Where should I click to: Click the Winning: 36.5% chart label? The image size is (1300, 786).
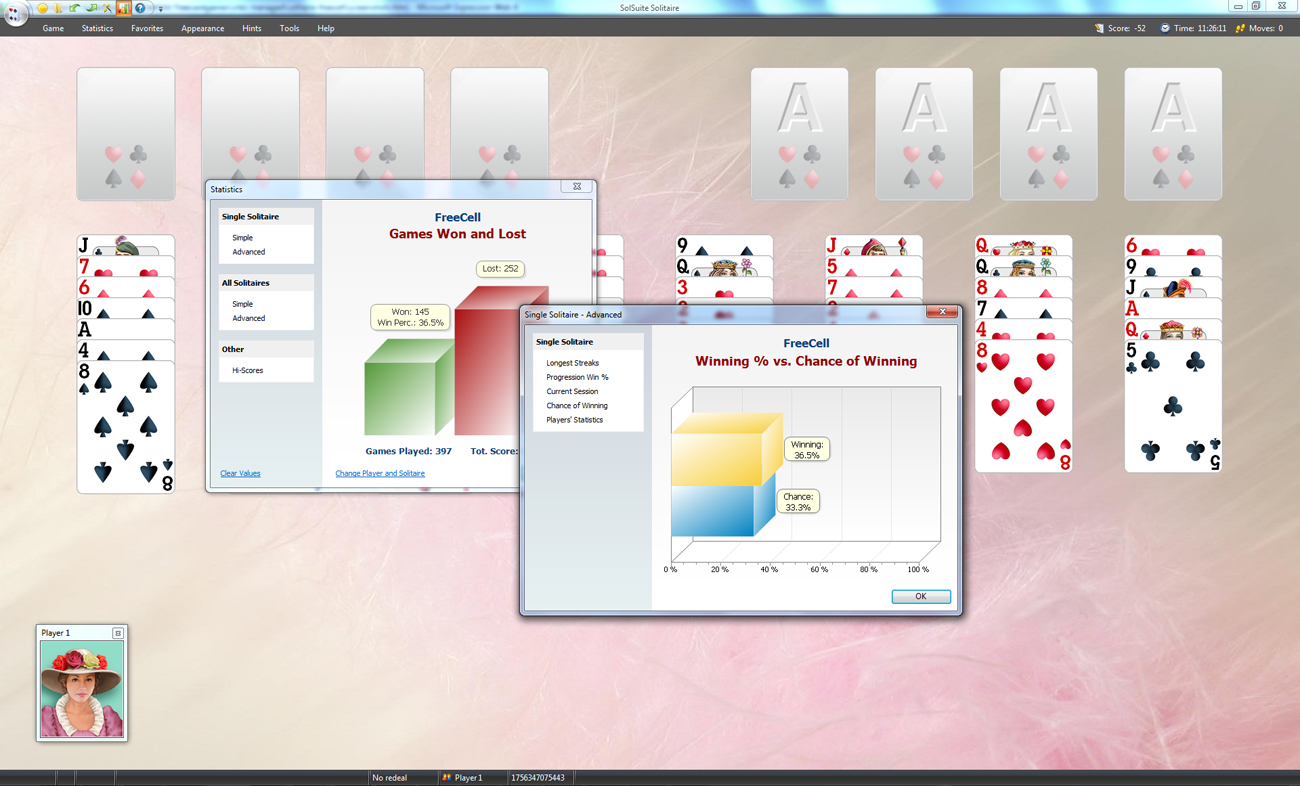(806, 450)
